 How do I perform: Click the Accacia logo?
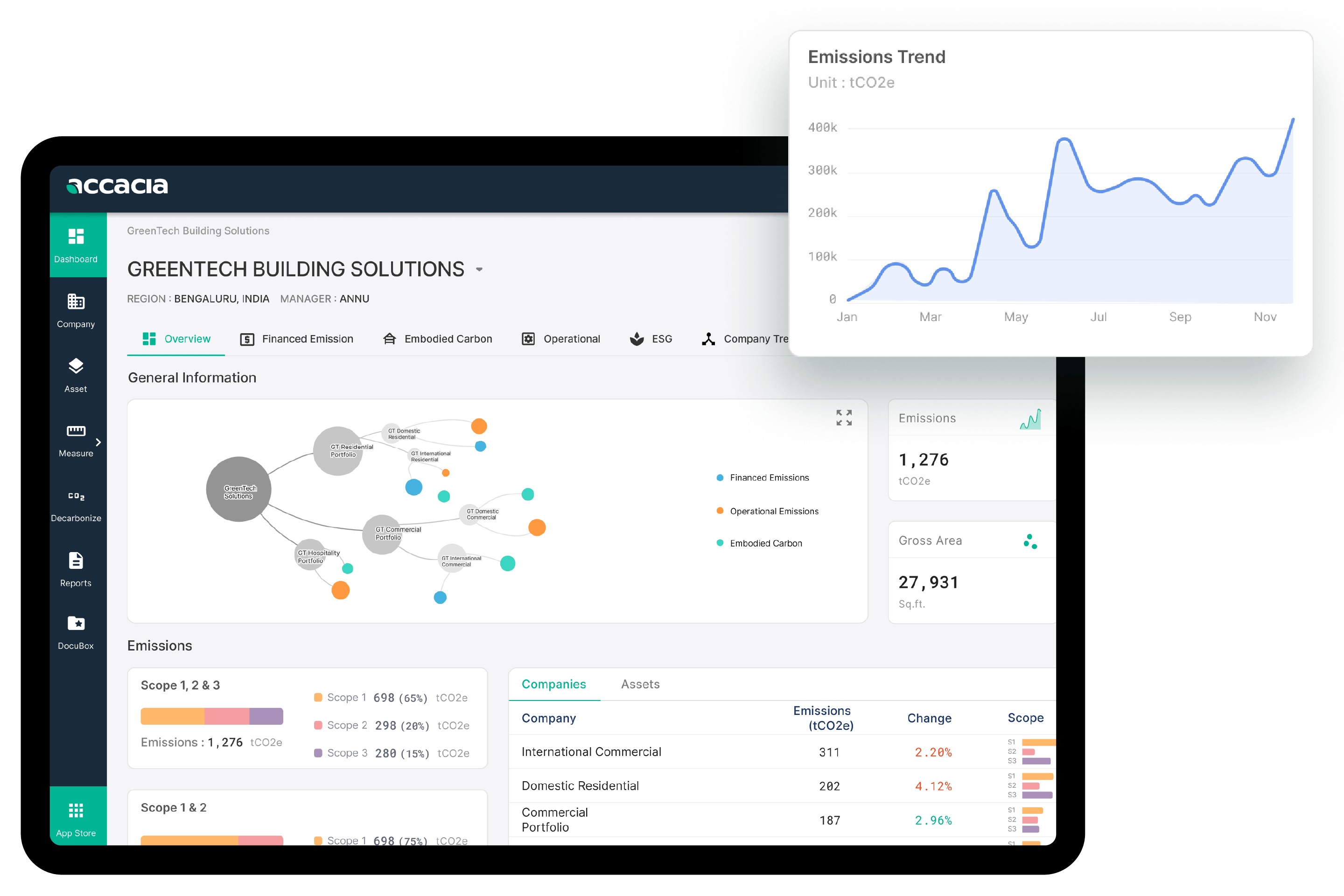tap(117, 186)
